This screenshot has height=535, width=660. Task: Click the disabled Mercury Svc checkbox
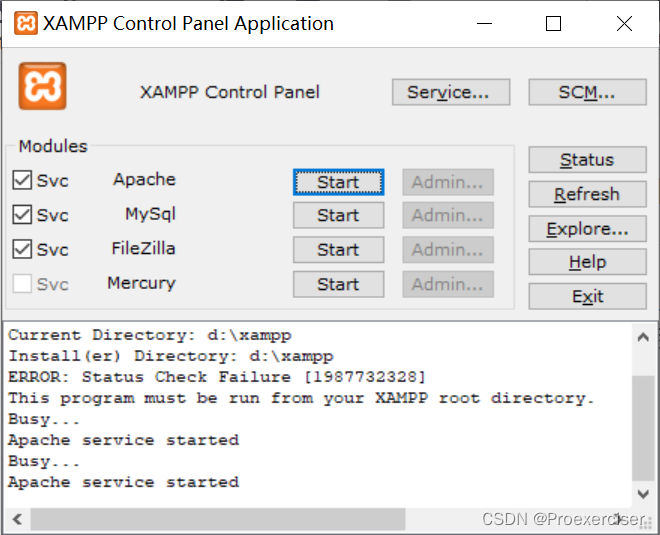[x=22, y=284]
